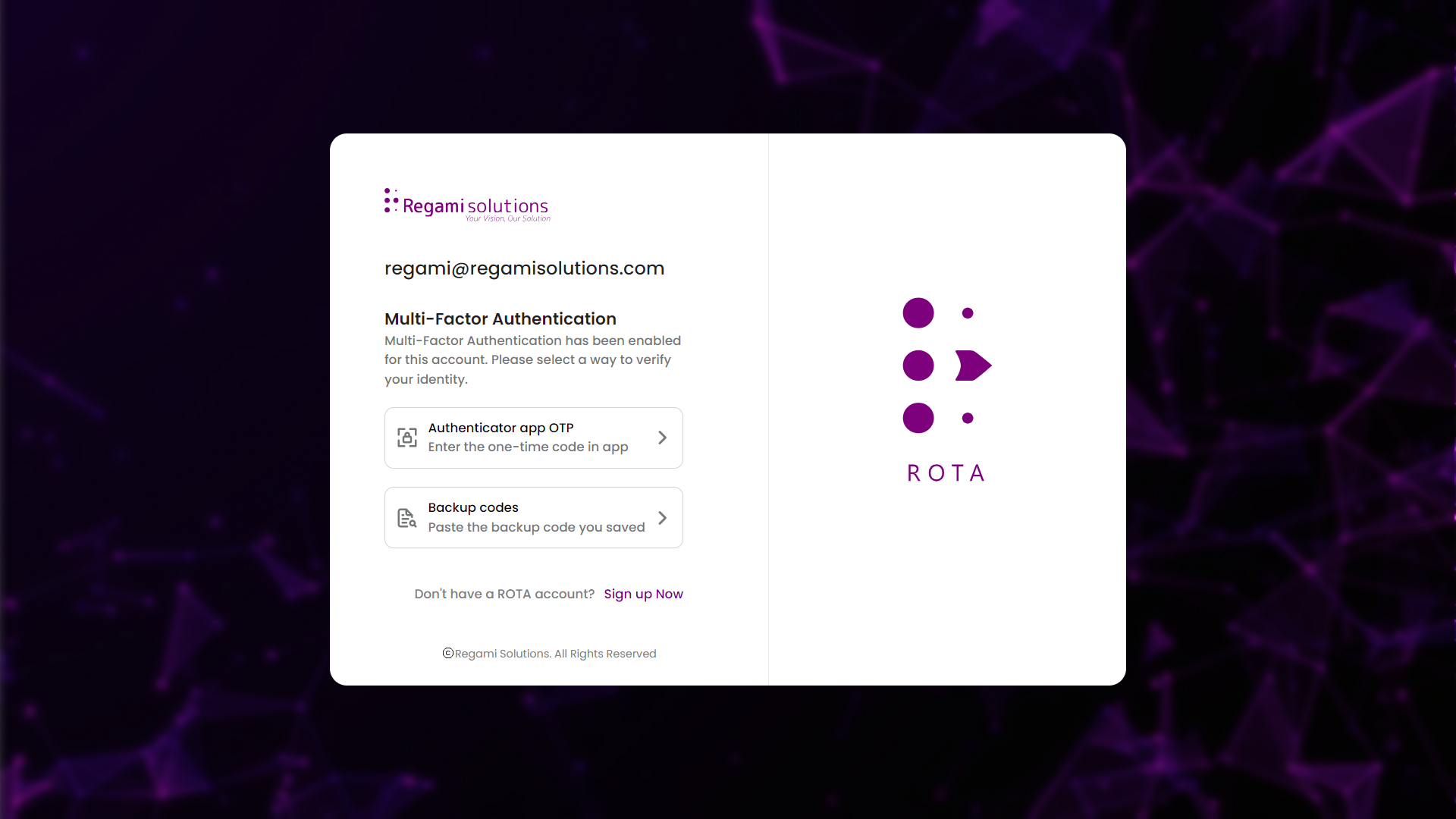Click the Regami solutions logo

(x=467, y=206)
